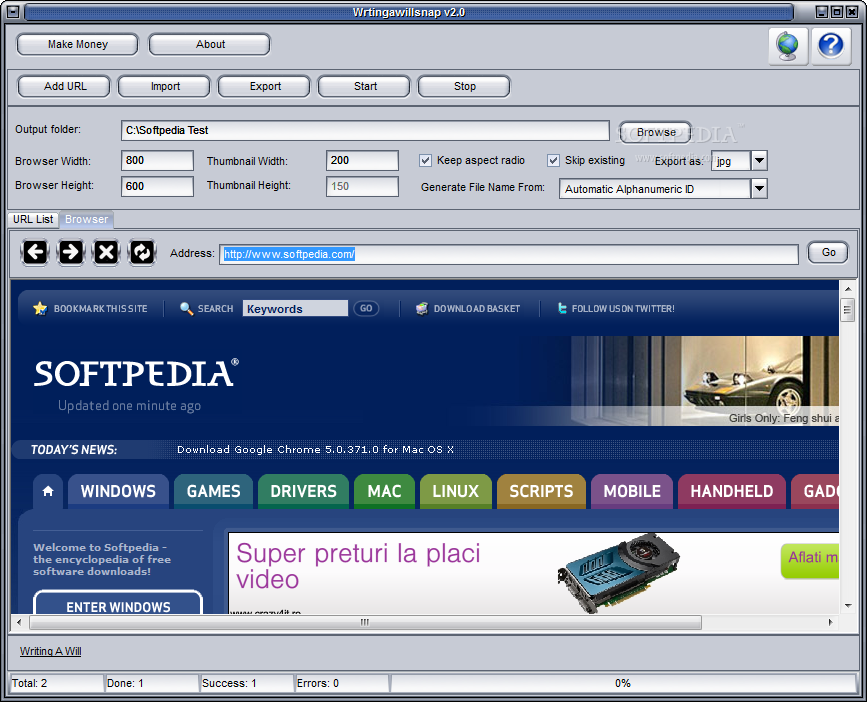
Task: Switch to the Browser tab
Action: click(86, 219)
